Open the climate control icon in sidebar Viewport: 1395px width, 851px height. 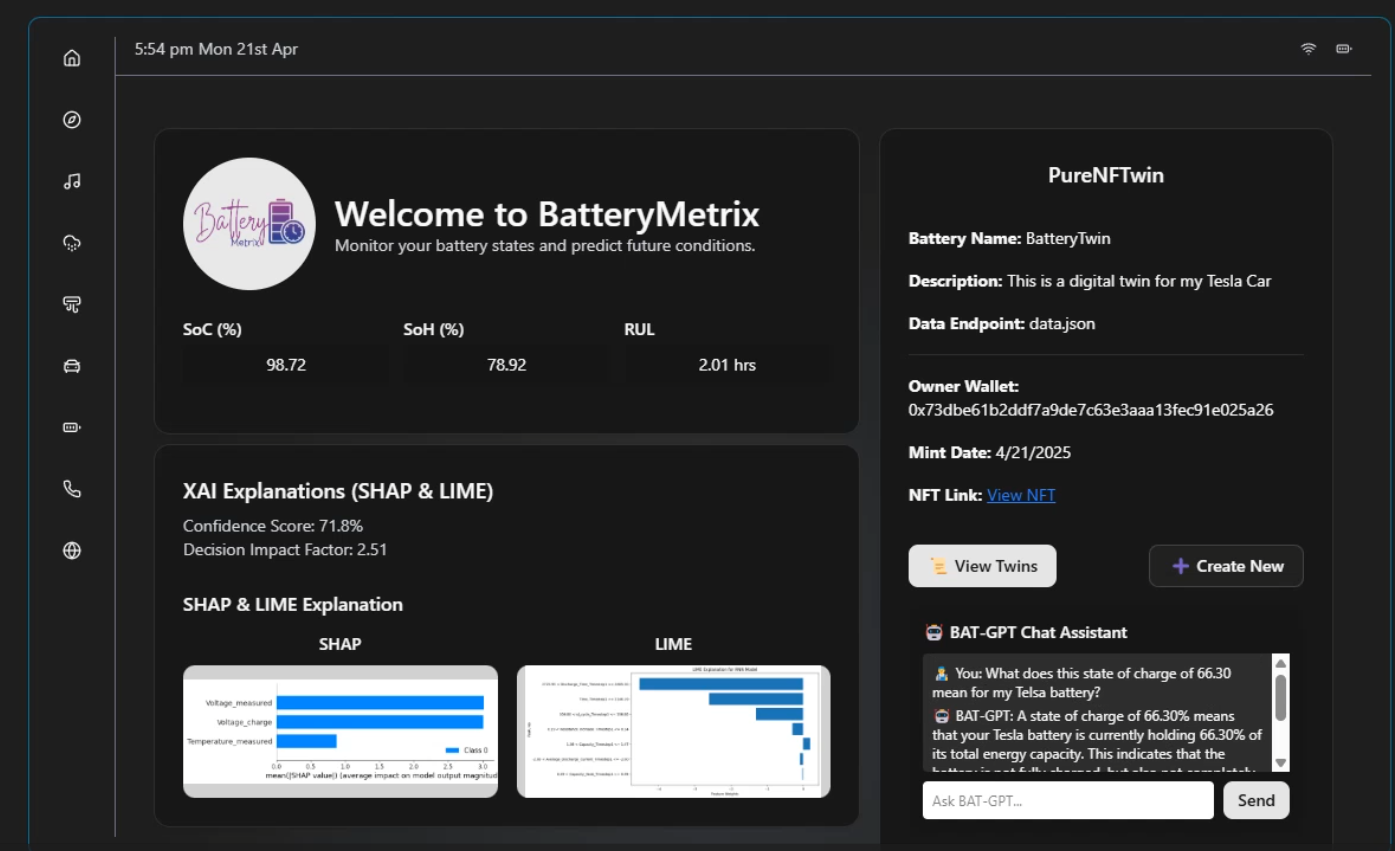[72, 304]
